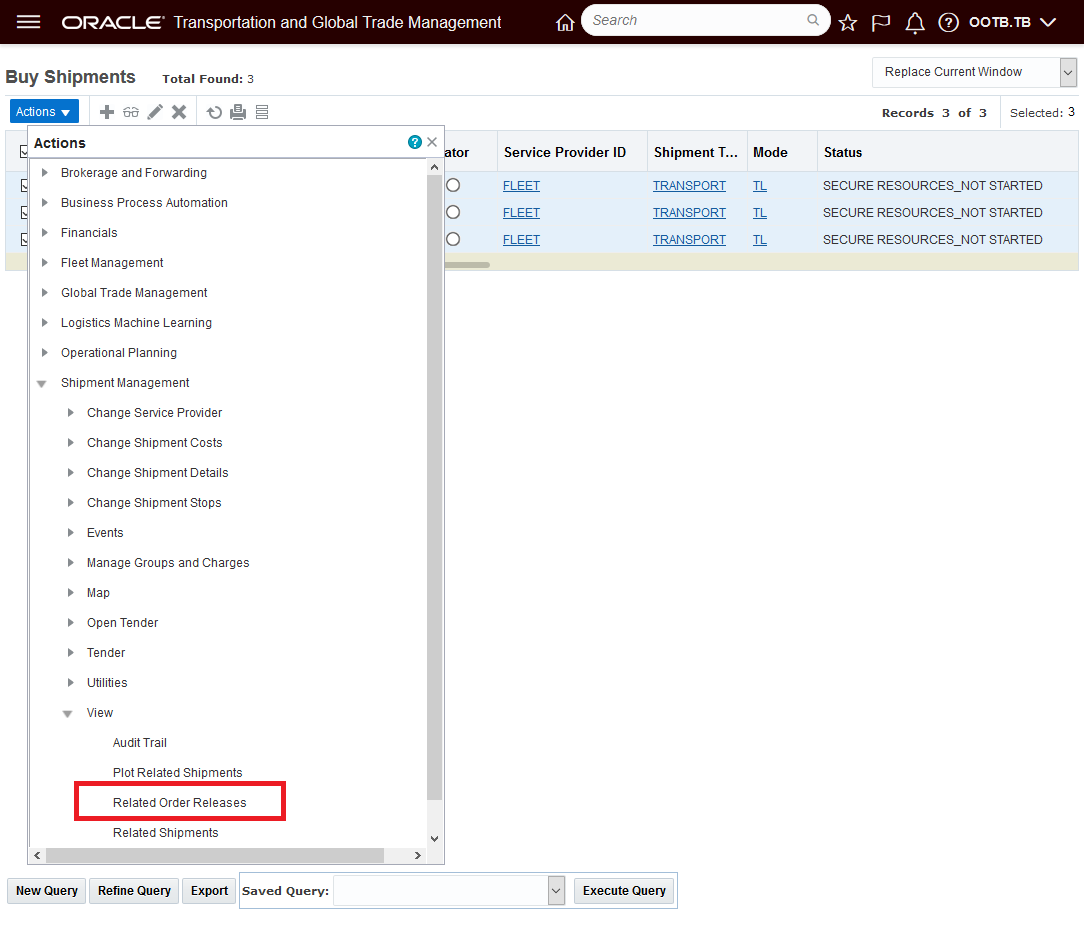
Task: Select radio button in first FLEET row
Action: tap(453, 185)
